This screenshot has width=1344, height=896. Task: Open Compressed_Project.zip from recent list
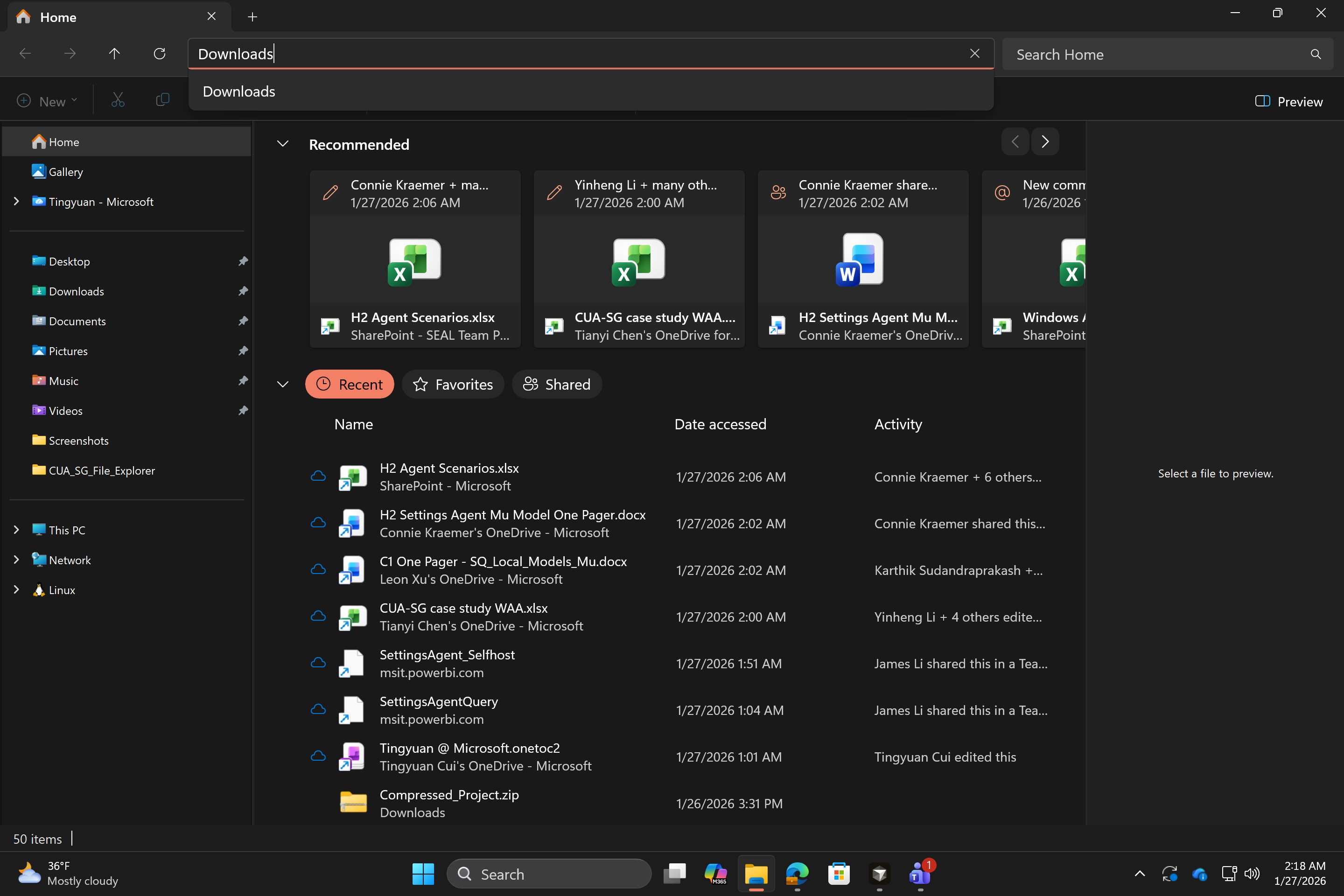(449, 795)
